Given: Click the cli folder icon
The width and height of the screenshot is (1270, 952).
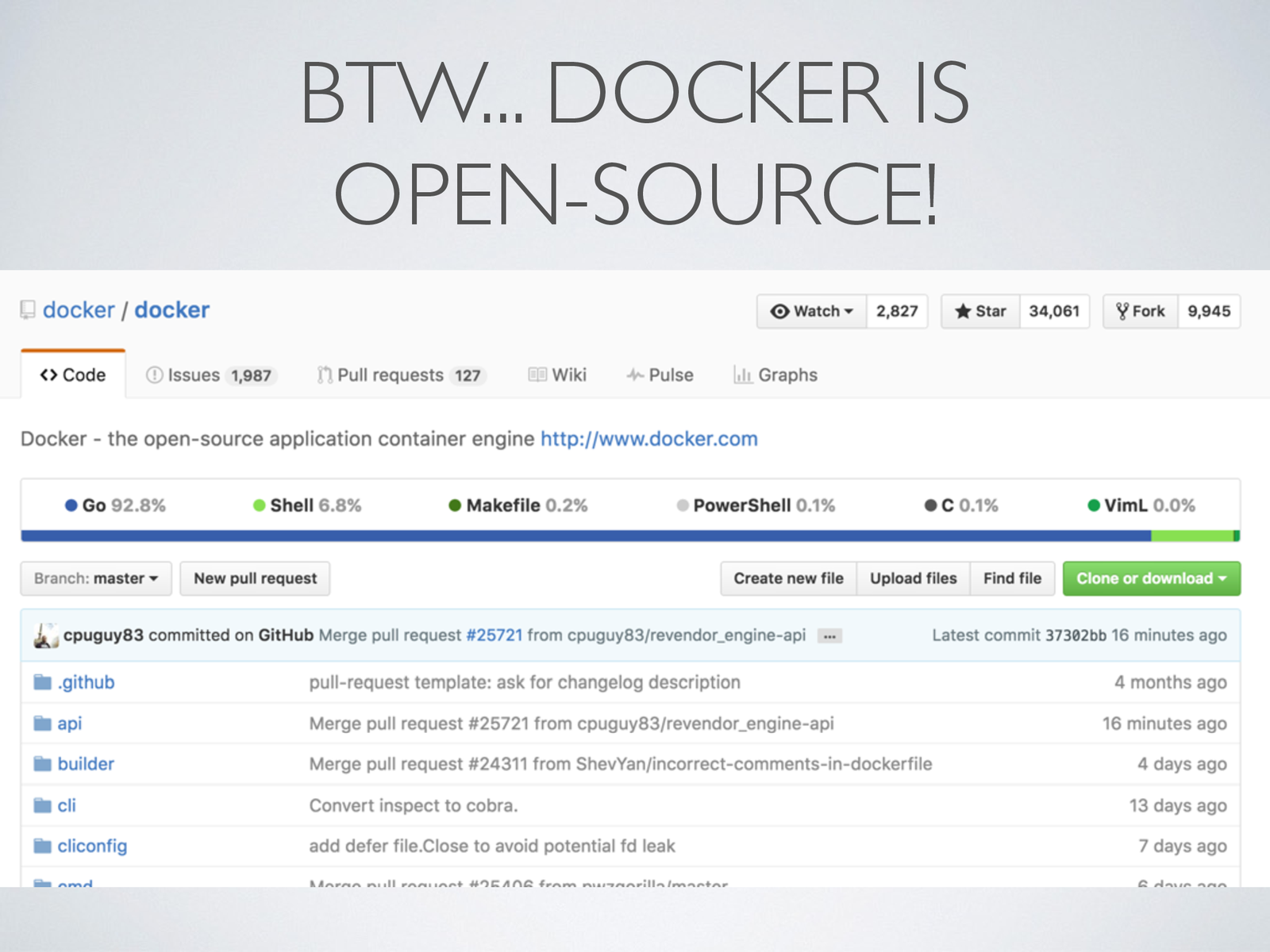Looking at the screenshot, I should click(42, 805).
